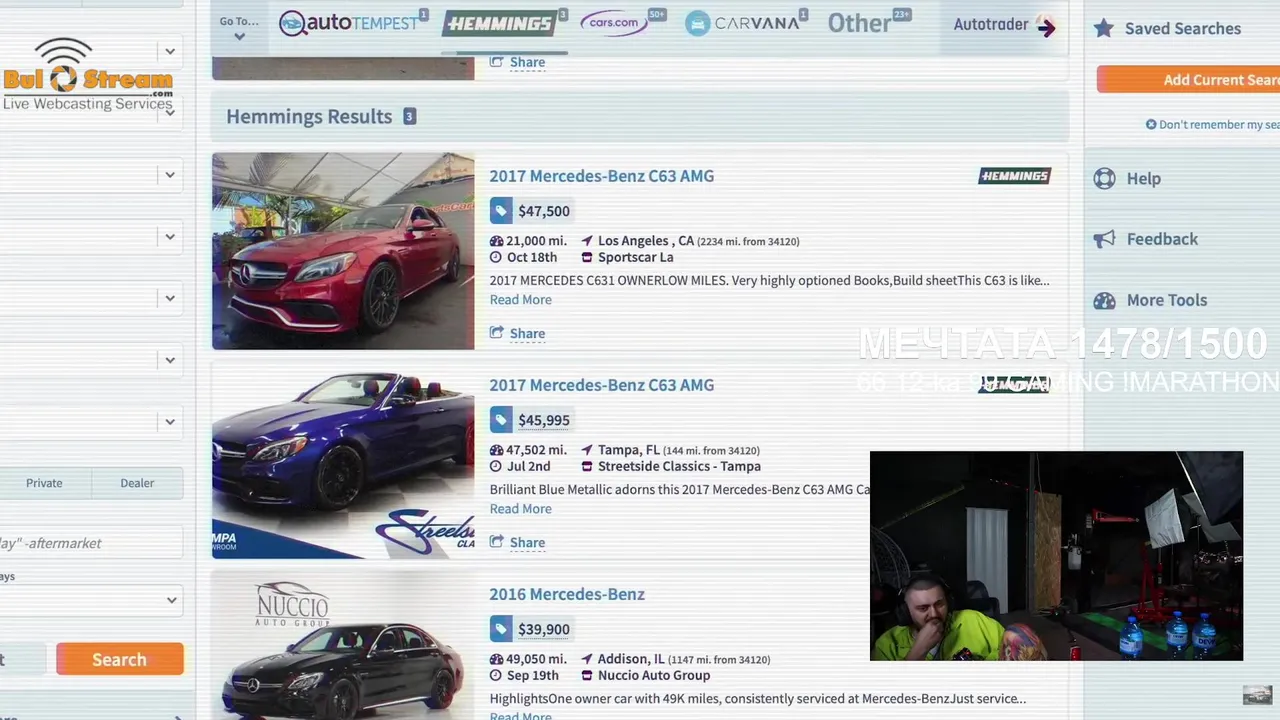Click the Nuccio Auto Group dealer name
The height and width of the screenshot is (720, 1280).
pyautogui.click(x=654, y=675)
